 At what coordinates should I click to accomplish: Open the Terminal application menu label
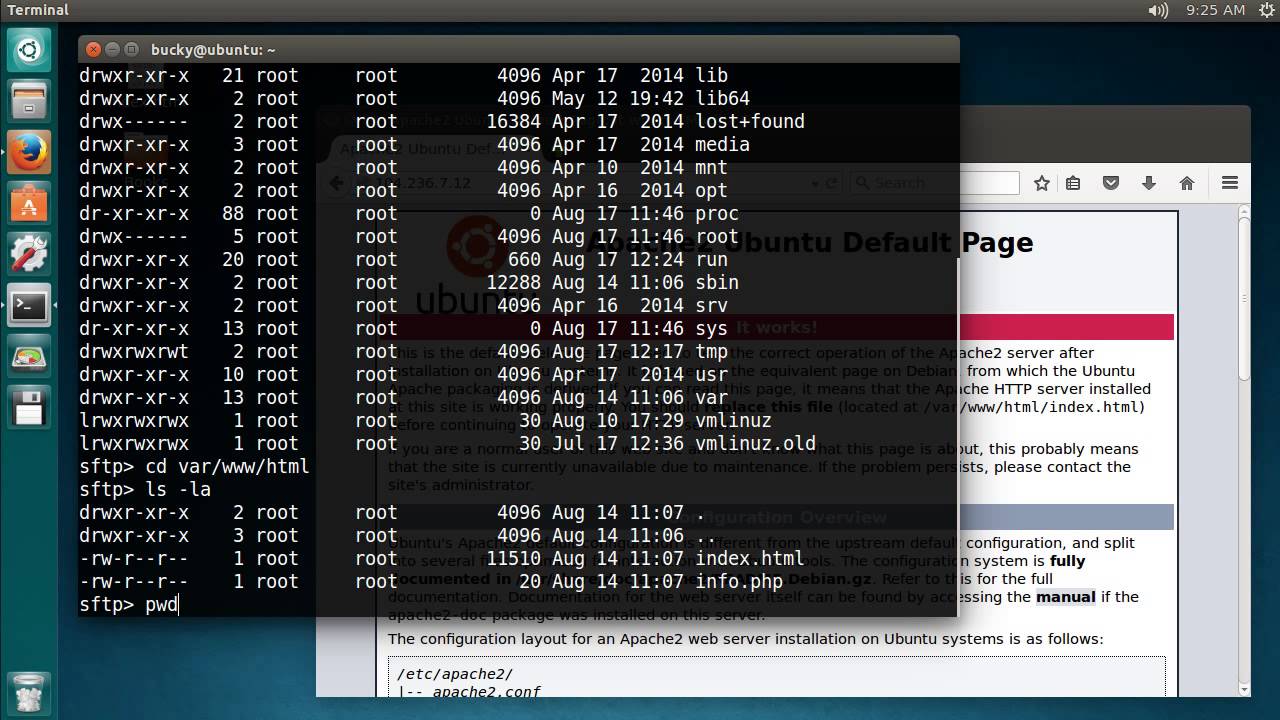(38, 10)
